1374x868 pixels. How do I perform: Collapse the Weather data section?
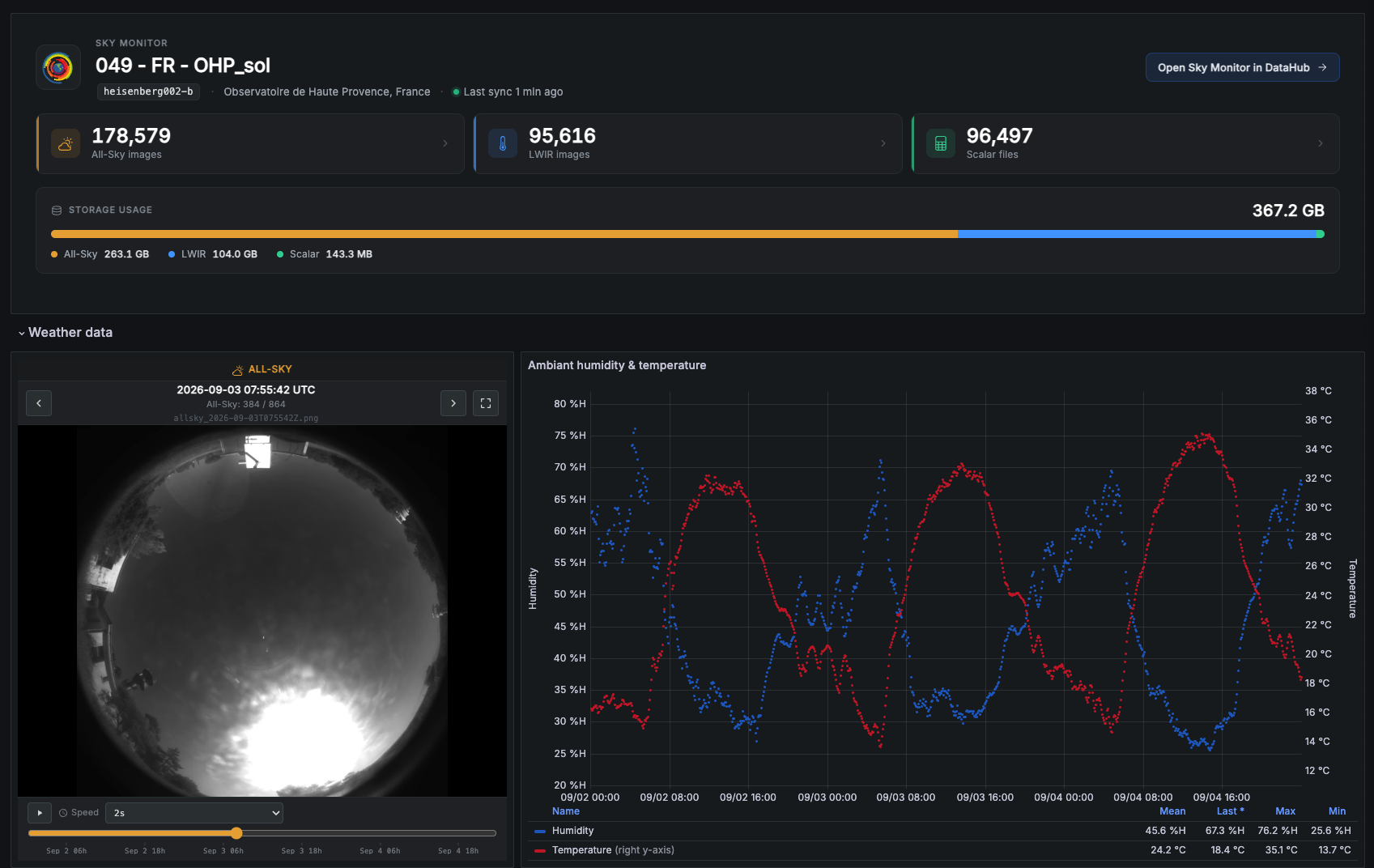(66, 333)
